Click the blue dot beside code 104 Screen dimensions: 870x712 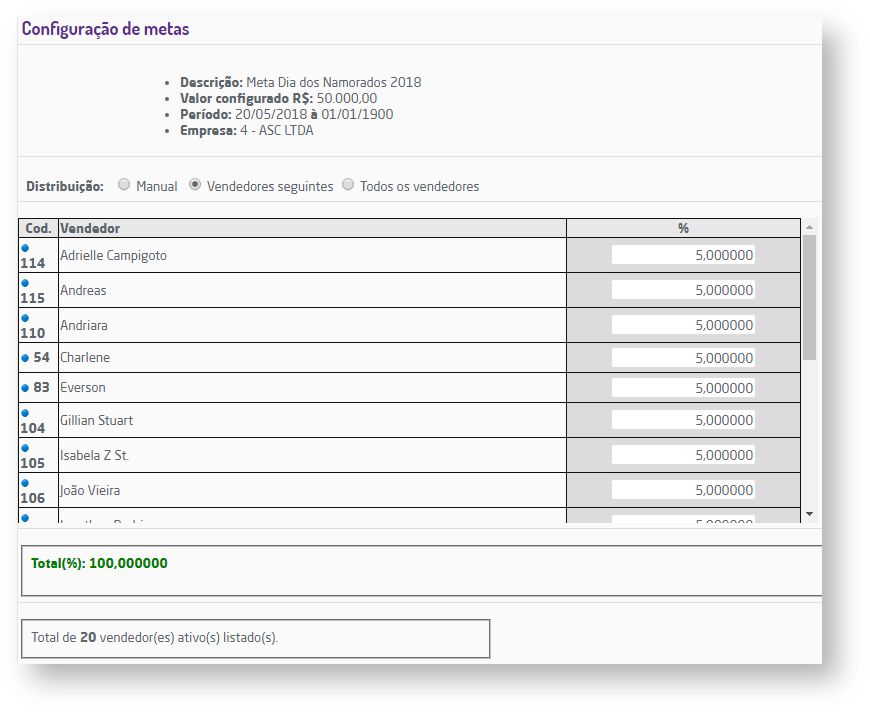[x=25, y=413]
